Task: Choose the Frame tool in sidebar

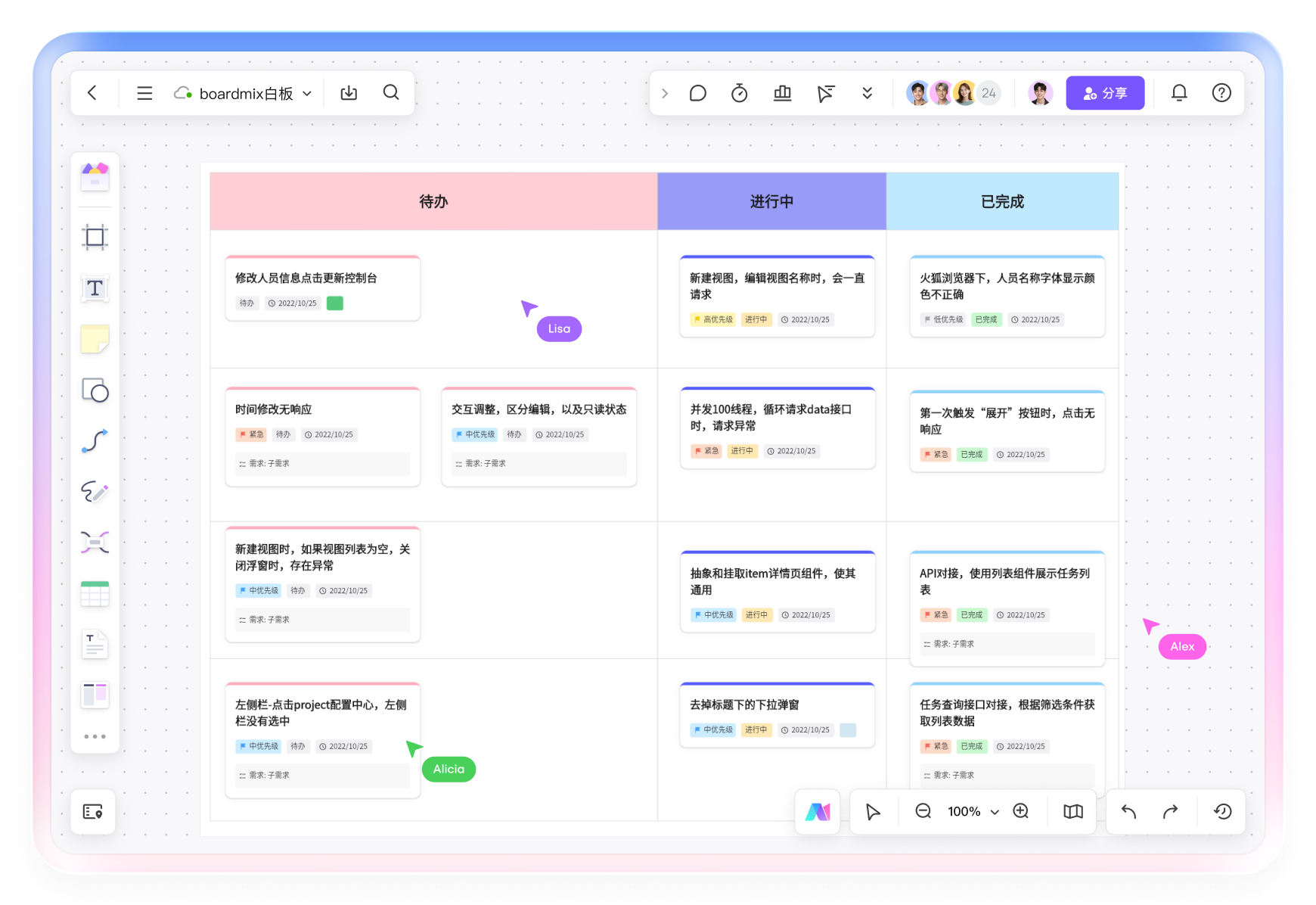Action: tap(95, 238)
